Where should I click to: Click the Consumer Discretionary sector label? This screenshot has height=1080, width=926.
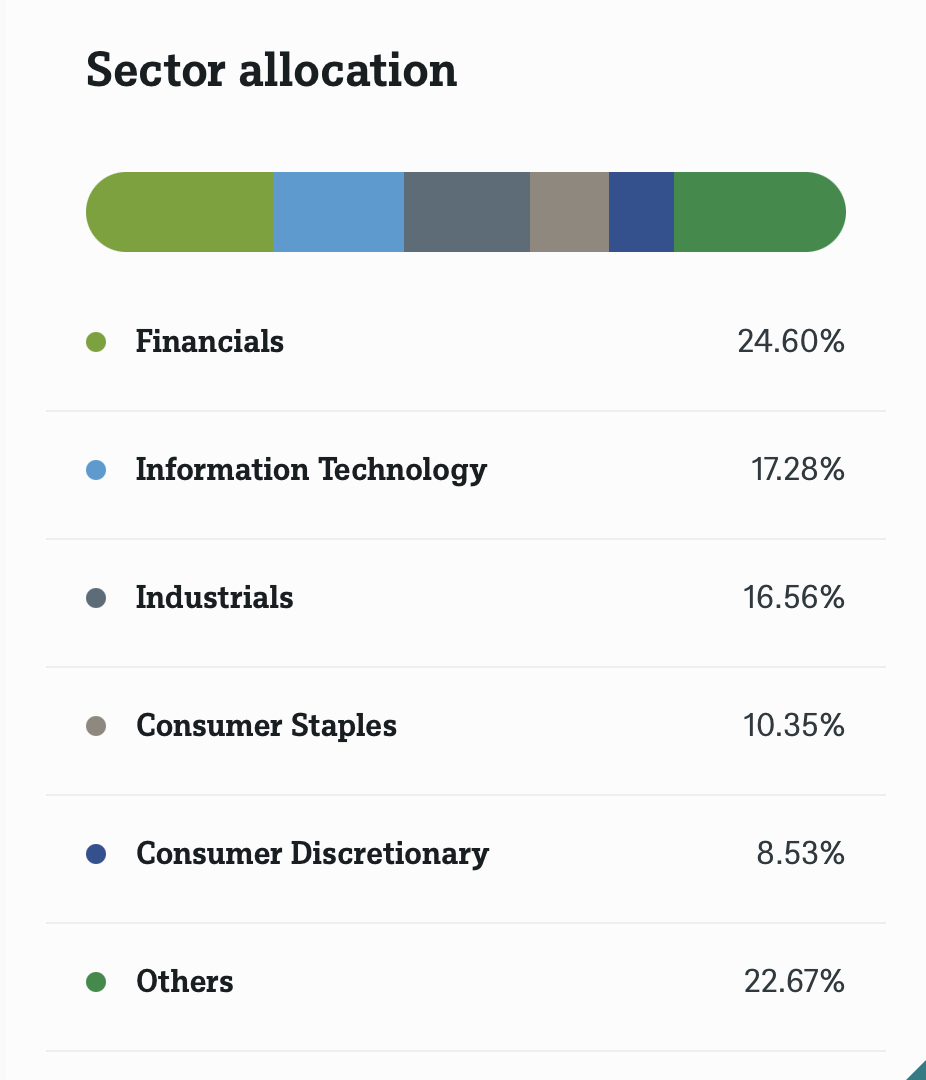(x=312, y=854)
